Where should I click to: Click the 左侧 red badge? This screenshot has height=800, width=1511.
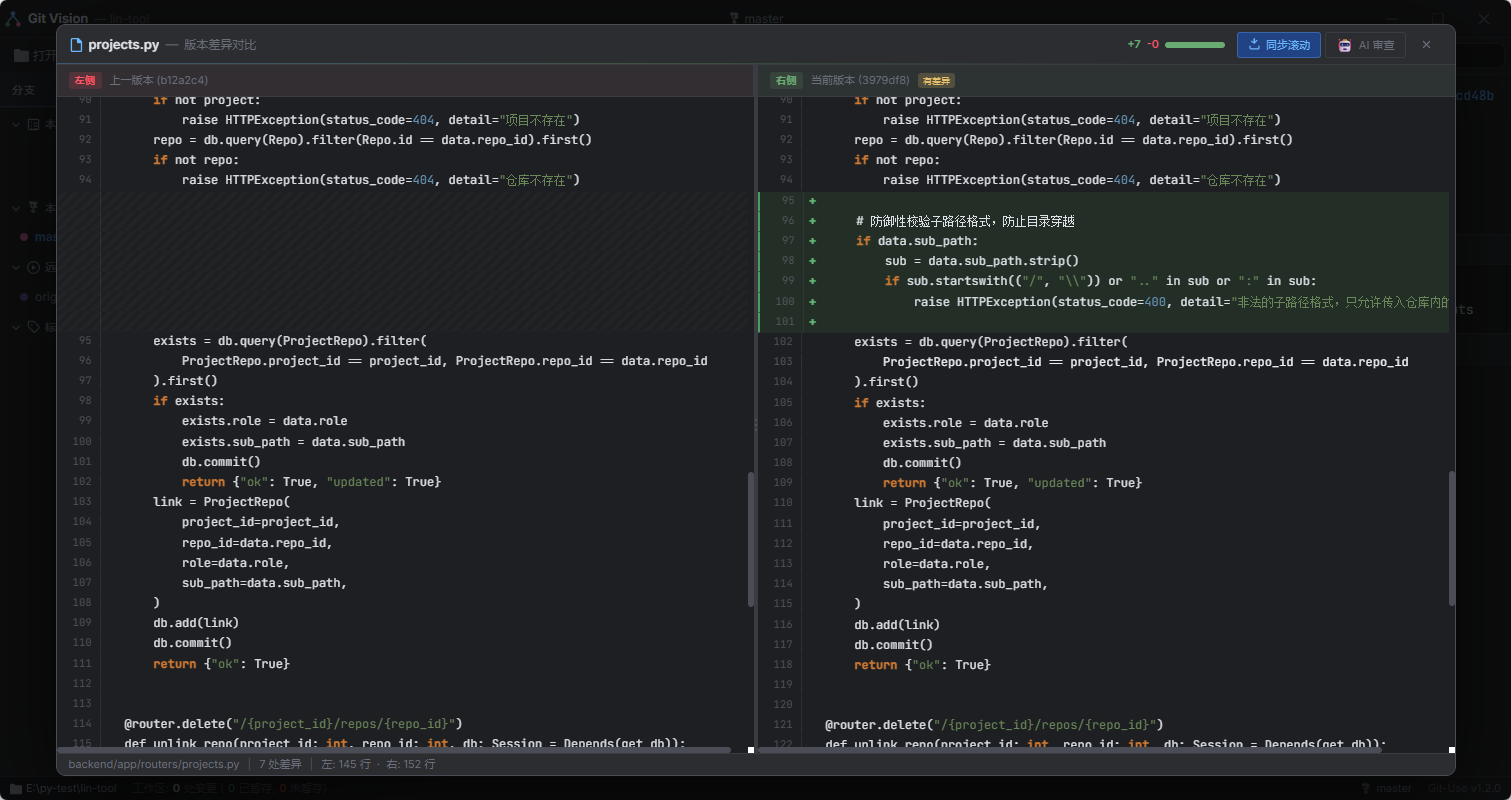point(86,80)
